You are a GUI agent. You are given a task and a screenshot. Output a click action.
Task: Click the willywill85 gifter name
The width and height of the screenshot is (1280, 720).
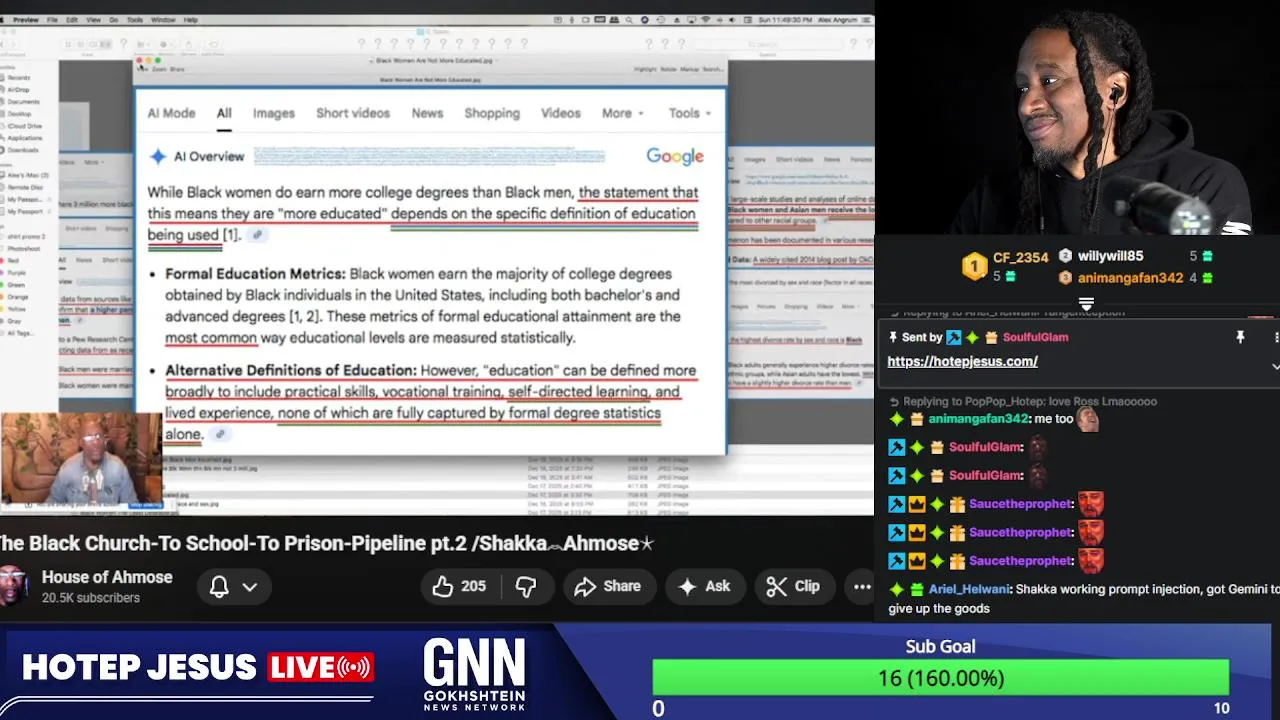point(1110,256)
